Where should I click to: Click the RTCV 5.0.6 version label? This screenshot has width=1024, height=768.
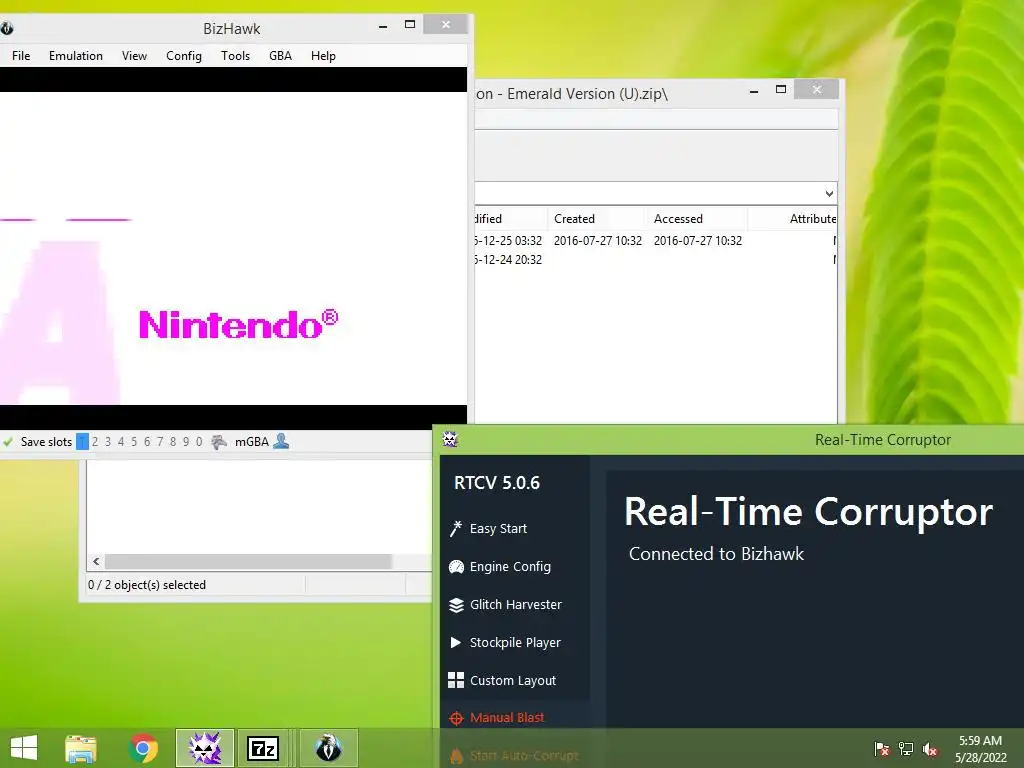pos(496,483)
